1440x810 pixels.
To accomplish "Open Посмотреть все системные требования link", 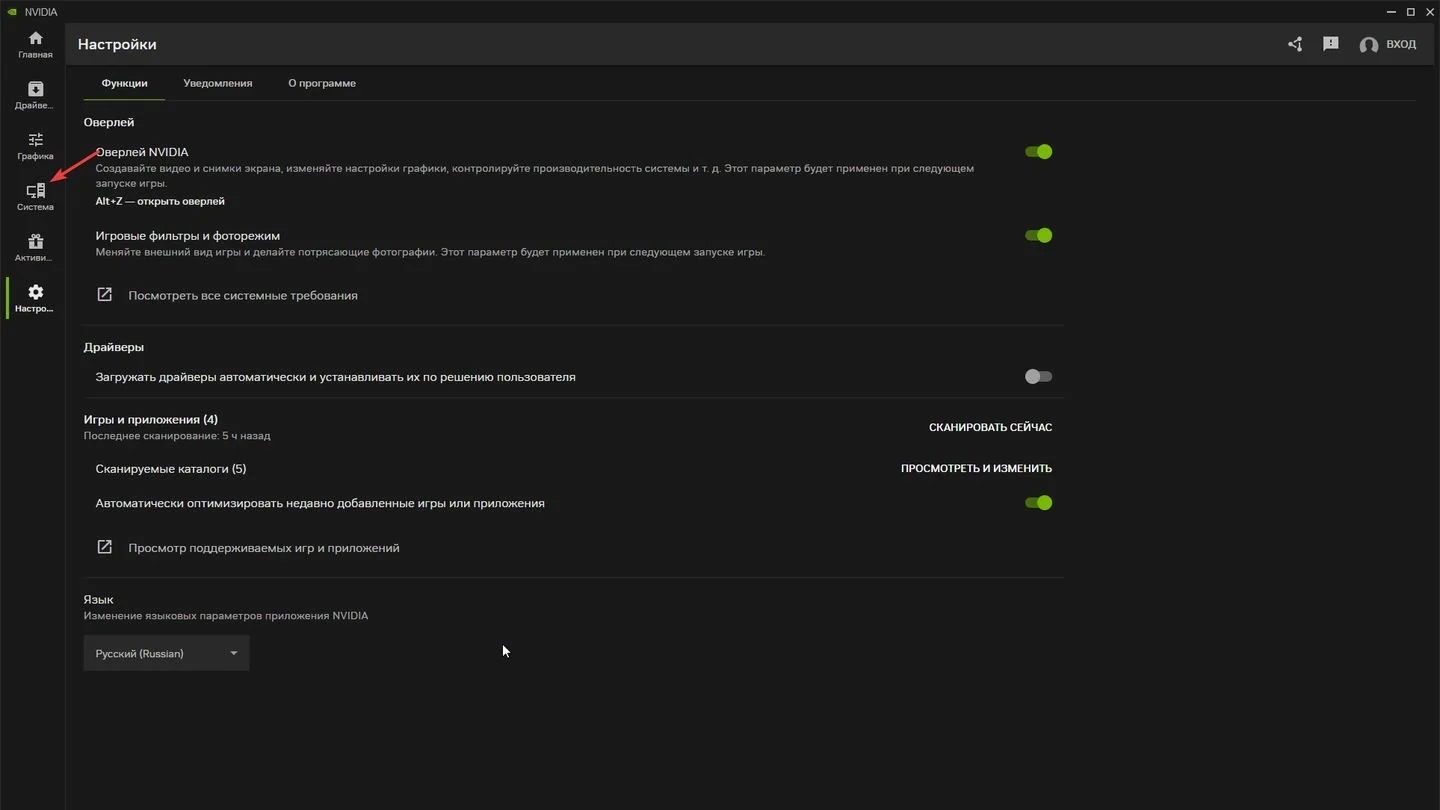I will 243,295.
